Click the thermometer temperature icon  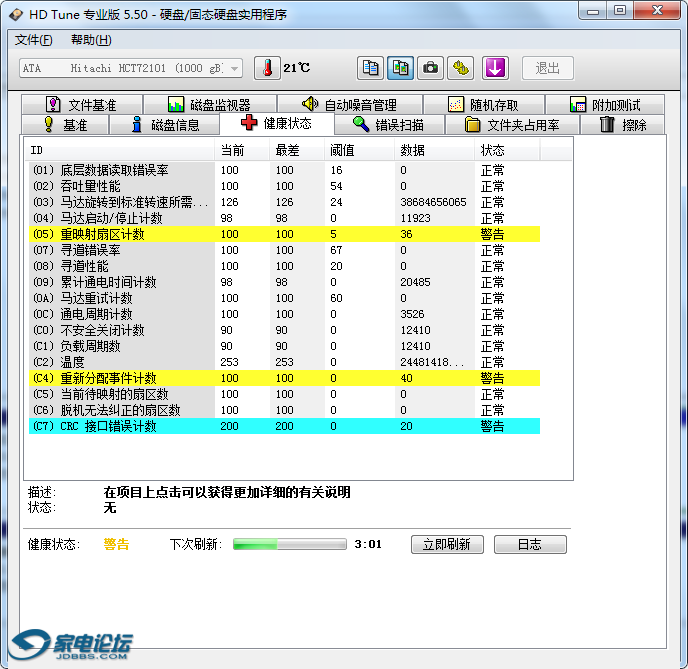(267, 68)
